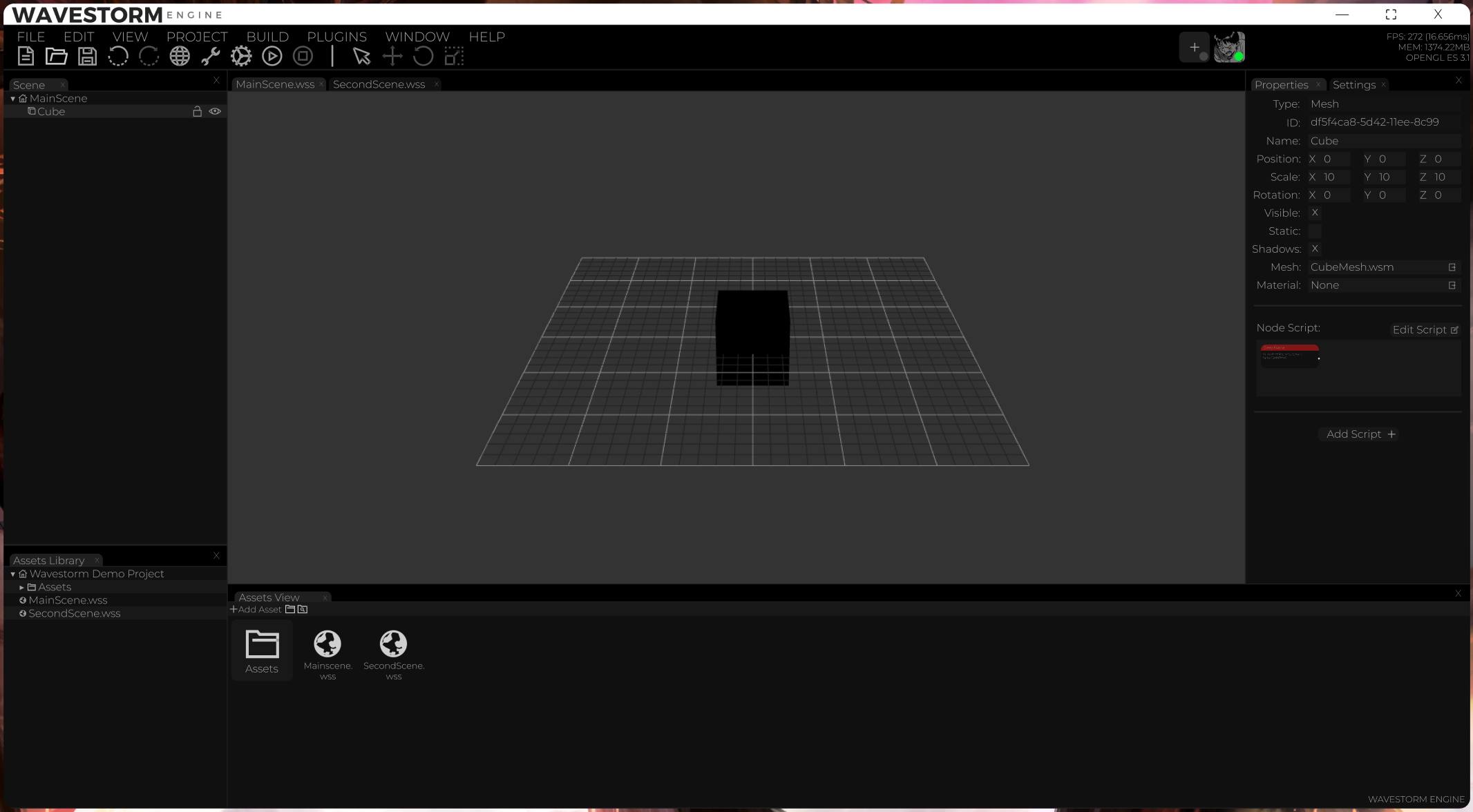Open the BUILD menu
The height and width of the screenshot is (812, 1473).
pyautogui.click(x=267, y=37)
